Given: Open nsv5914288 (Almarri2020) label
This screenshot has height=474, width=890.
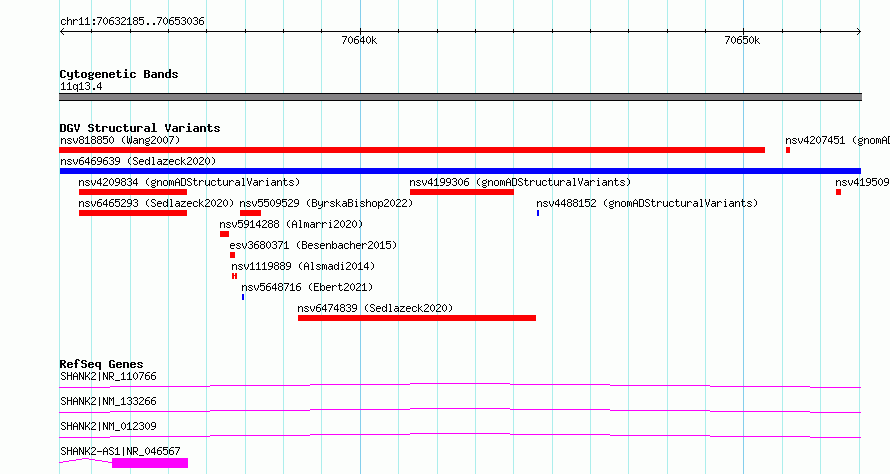Looking at the screenshot, I should (291, 224).
